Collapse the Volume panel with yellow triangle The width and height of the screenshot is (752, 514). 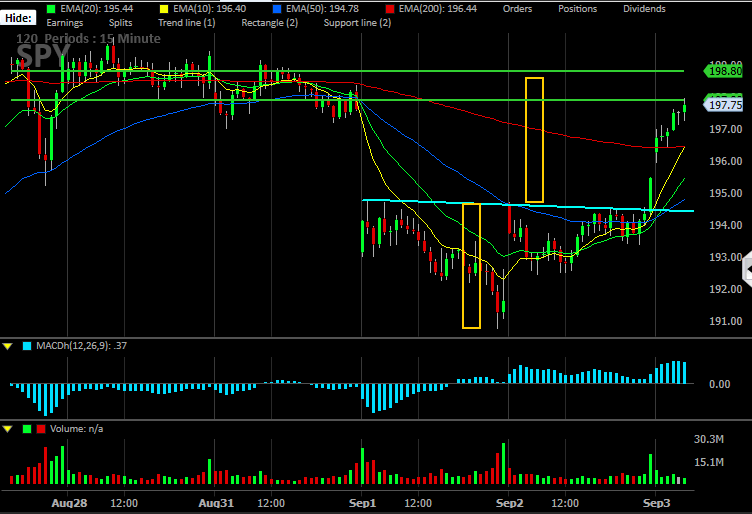(8, 429)
